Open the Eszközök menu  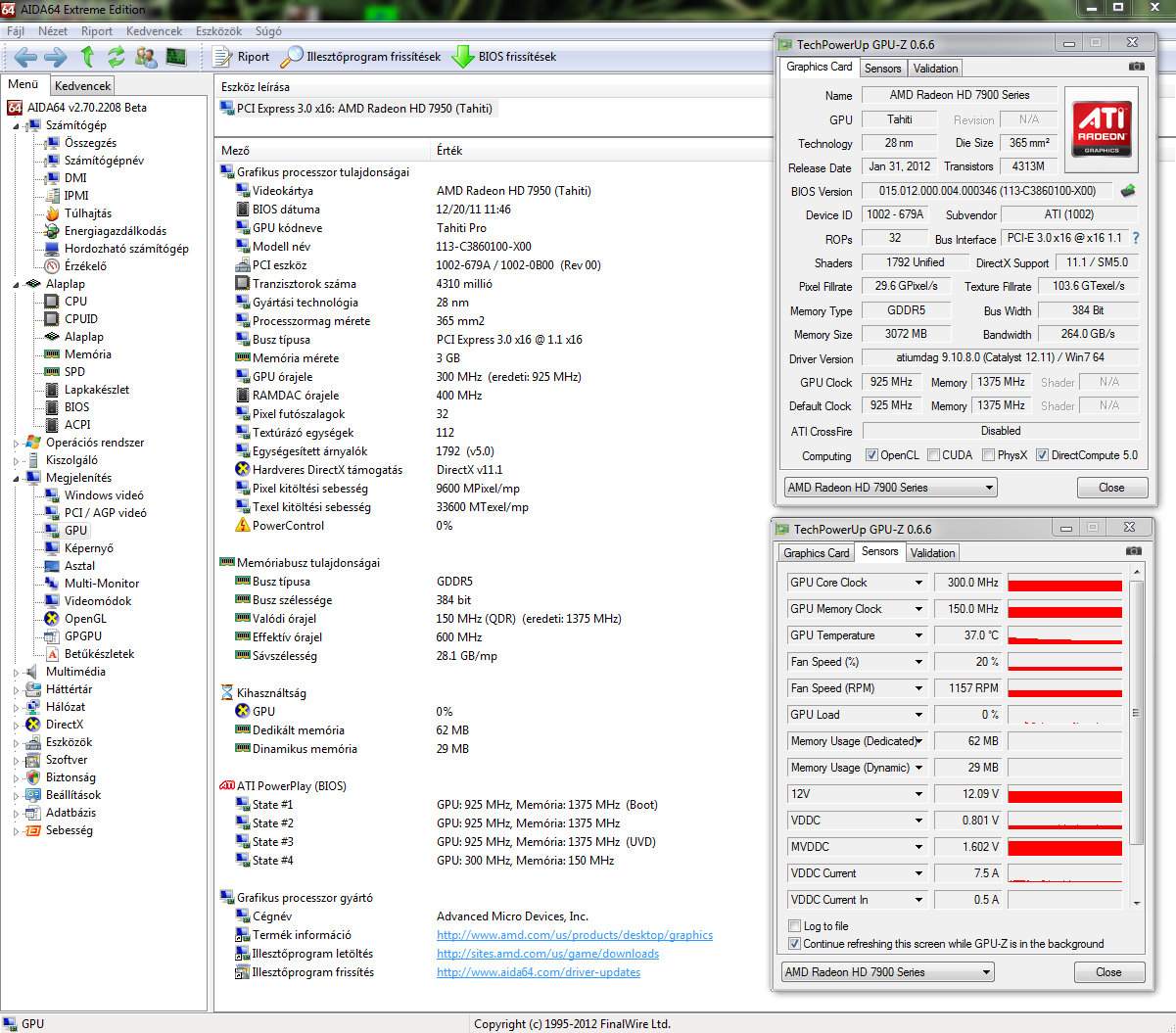218,31
